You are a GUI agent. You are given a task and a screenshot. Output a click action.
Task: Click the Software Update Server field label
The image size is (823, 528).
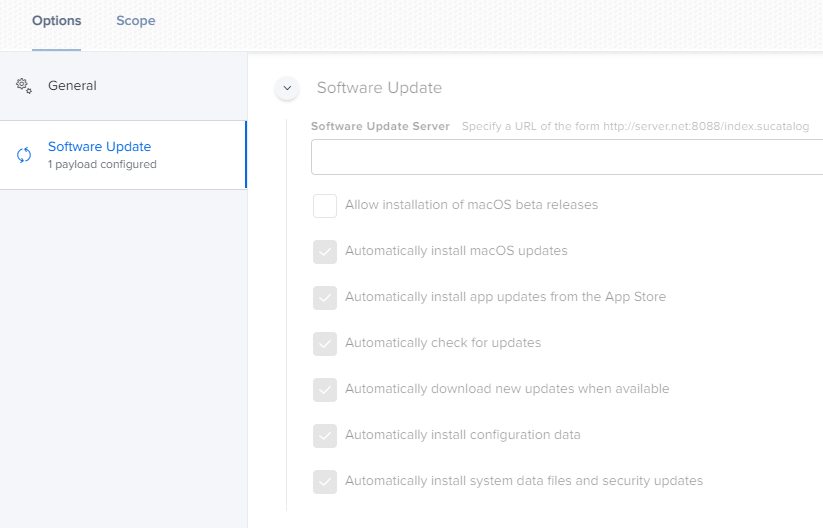[380, 126]
